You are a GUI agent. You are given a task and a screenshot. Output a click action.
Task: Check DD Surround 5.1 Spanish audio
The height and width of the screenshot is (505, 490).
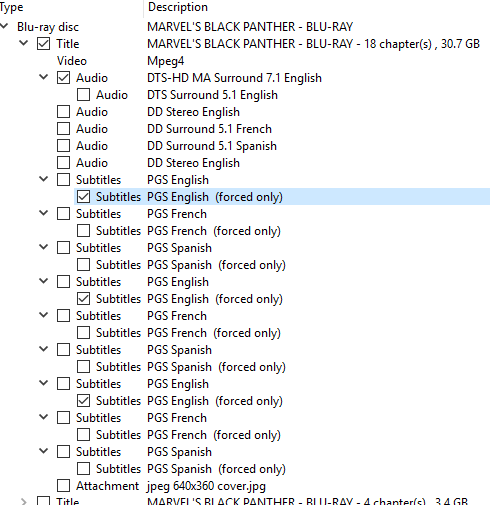[63, 146]
